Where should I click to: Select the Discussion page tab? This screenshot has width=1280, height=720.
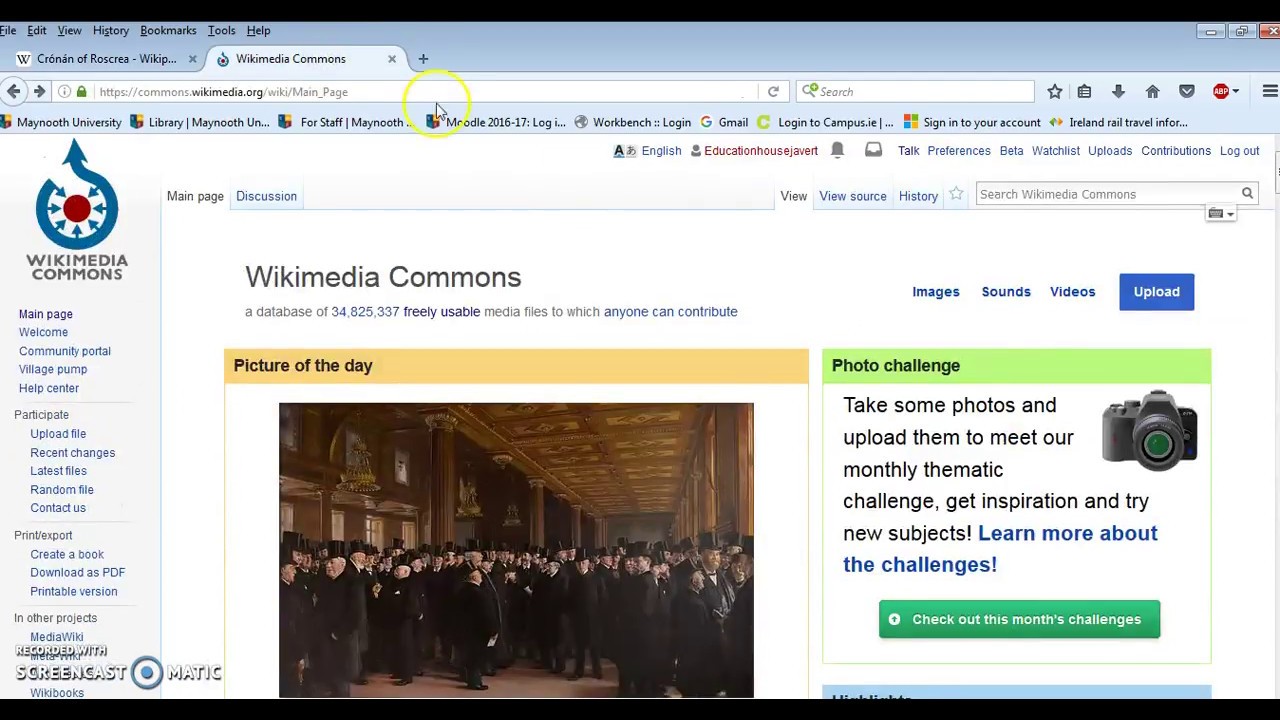[266, 196]
